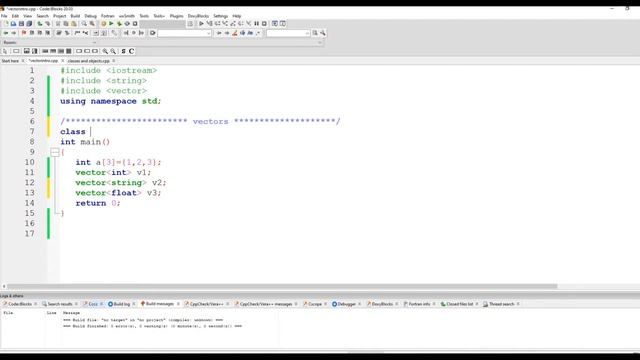Click the Abort build icon
The height and width of the screenshot is (360, 640).
(135, 24)
